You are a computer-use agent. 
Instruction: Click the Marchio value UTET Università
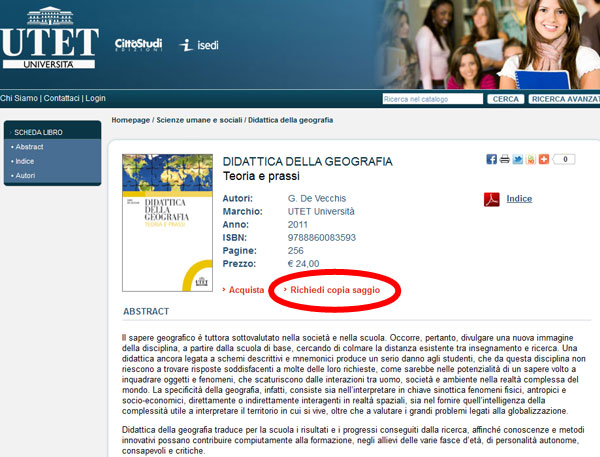tap(321, 211)
